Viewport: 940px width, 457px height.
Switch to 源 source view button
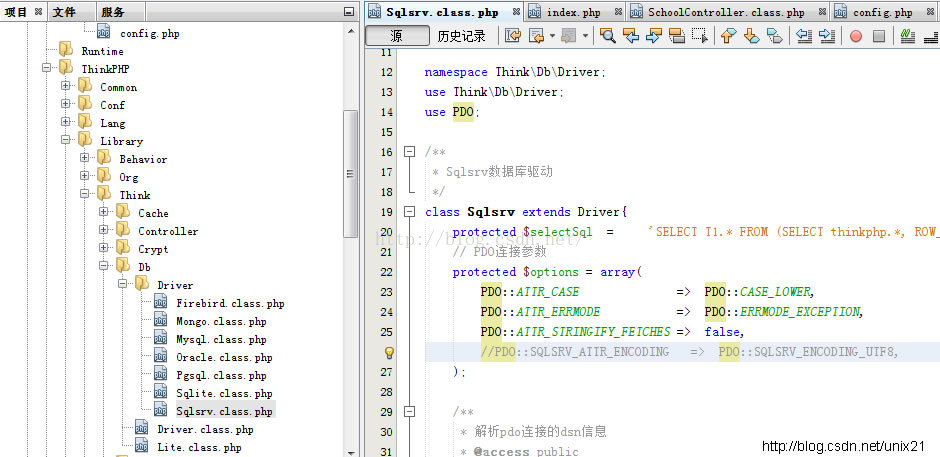tap(396, 36)
